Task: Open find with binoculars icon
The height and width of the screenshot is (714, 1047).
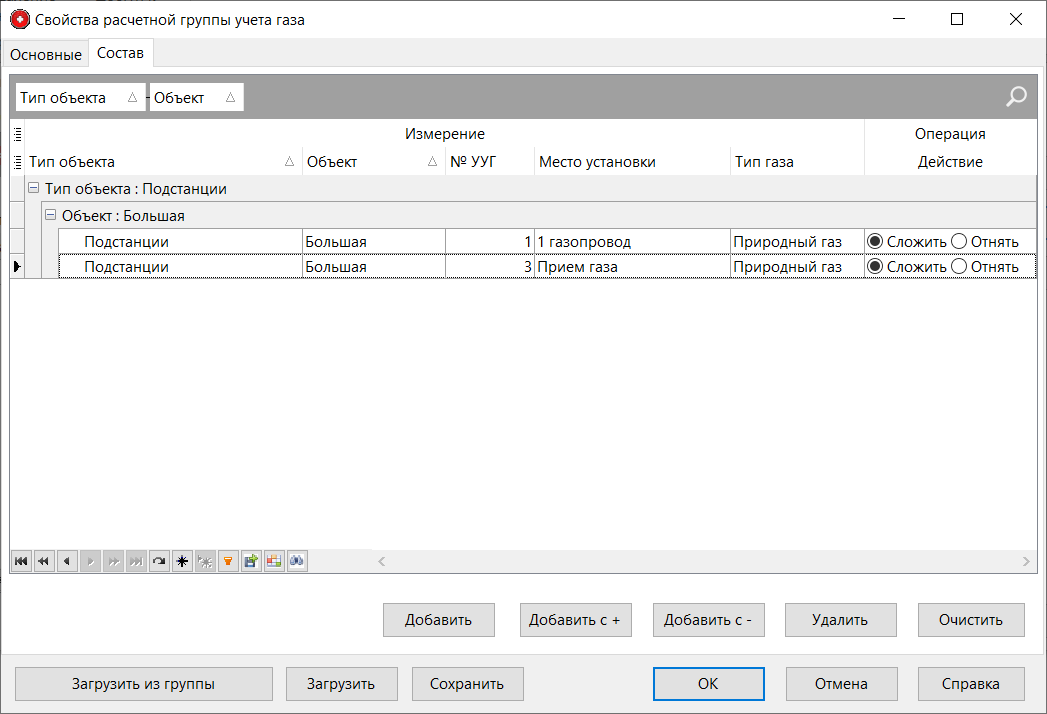Action: point(296,562)
